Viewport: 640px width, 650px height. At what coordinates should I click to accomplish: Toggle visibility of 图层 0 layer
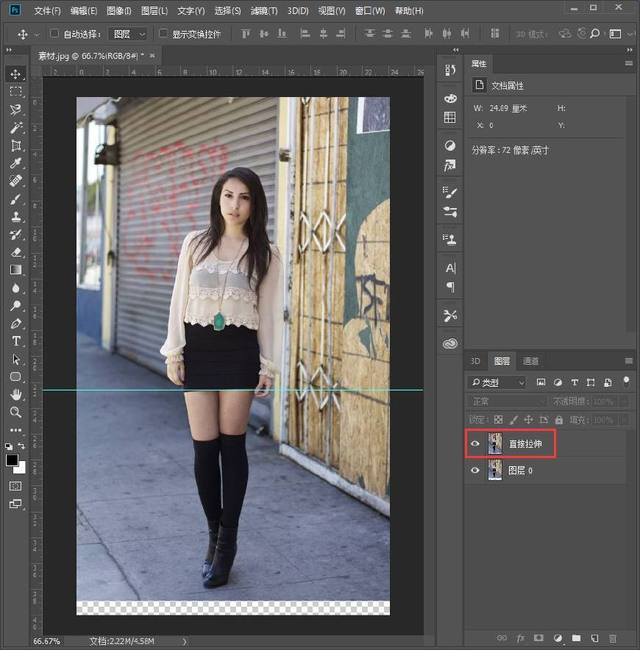[475, 470]
